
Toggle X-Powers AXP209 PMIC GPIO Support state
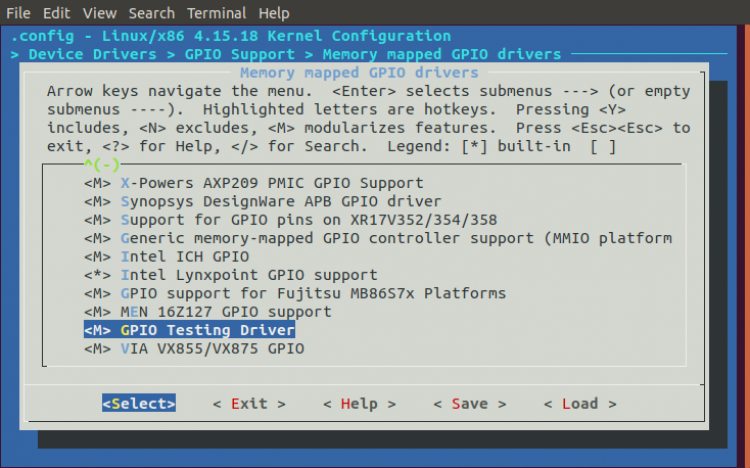[x=97, y=184]
